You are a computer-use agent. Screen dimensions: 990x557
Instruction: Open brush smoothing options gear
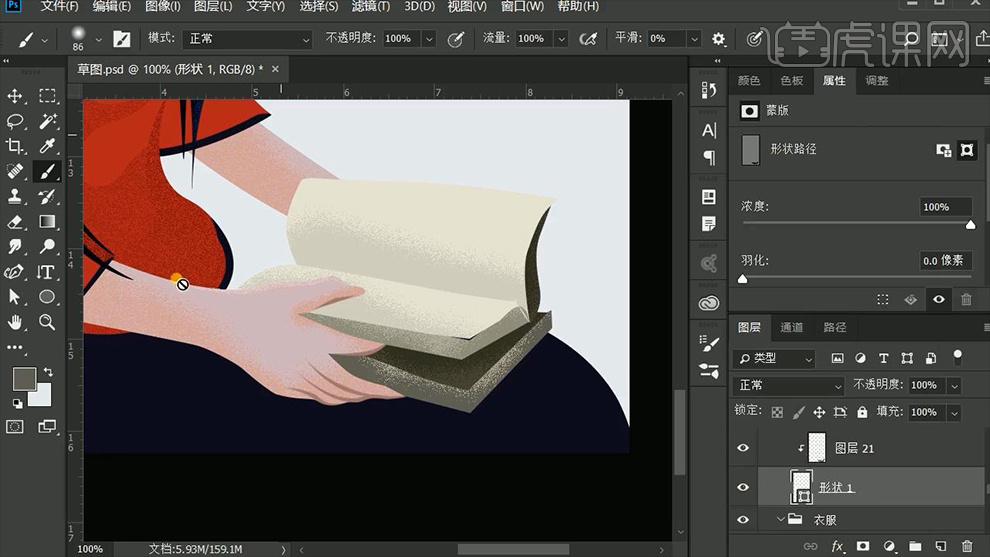coord(719,39)
